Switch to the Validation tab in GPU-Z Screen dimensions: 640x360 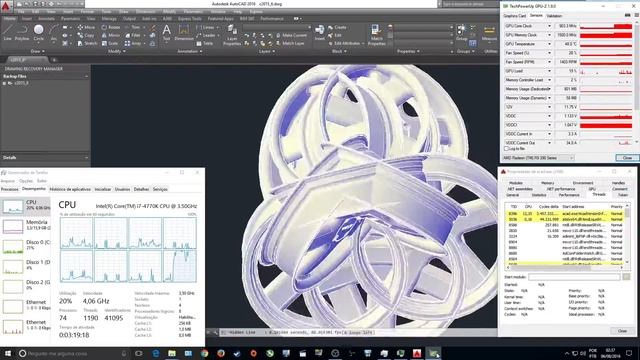point(554,16)
